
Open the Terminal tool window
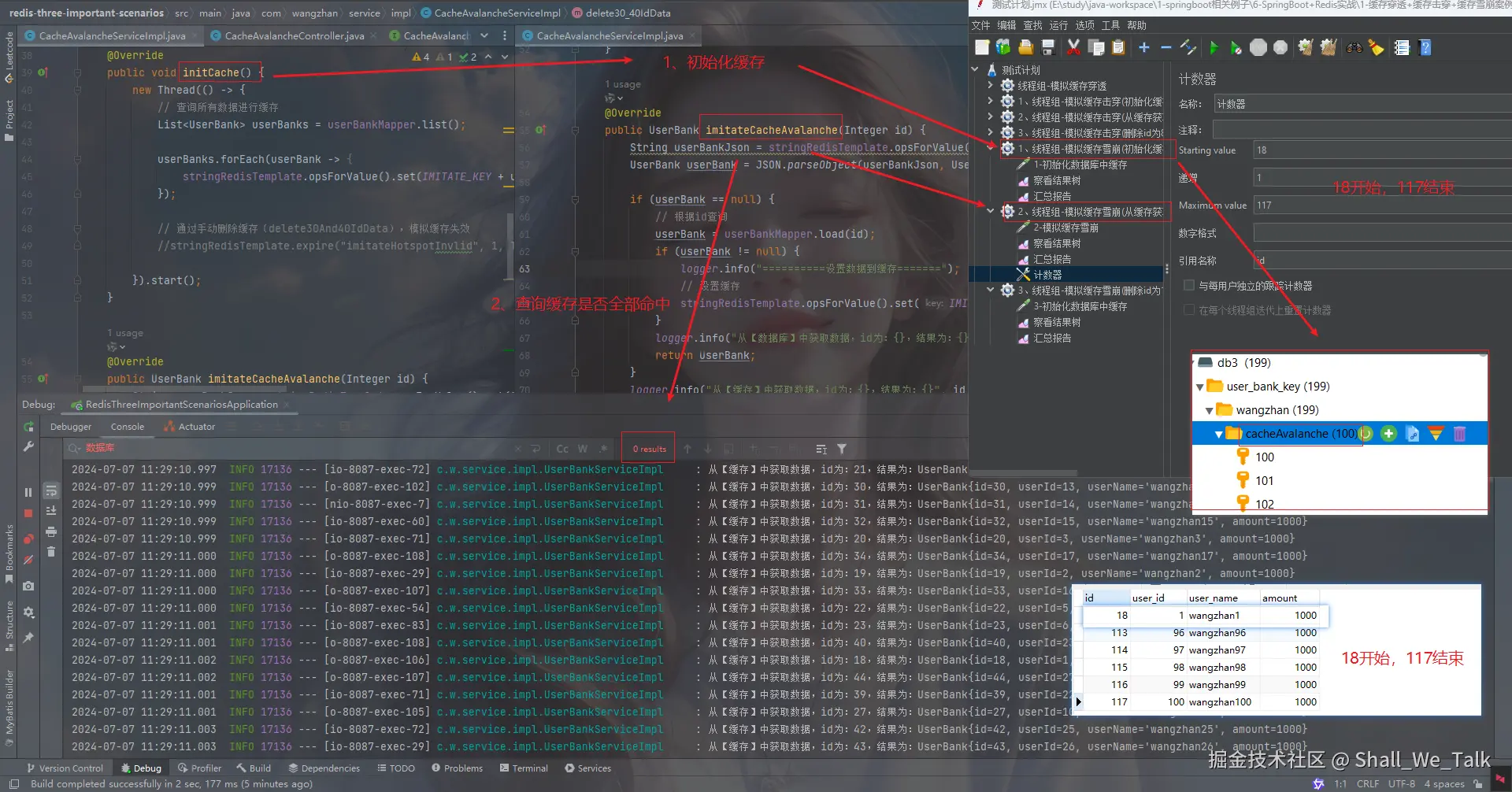point(524,768)
